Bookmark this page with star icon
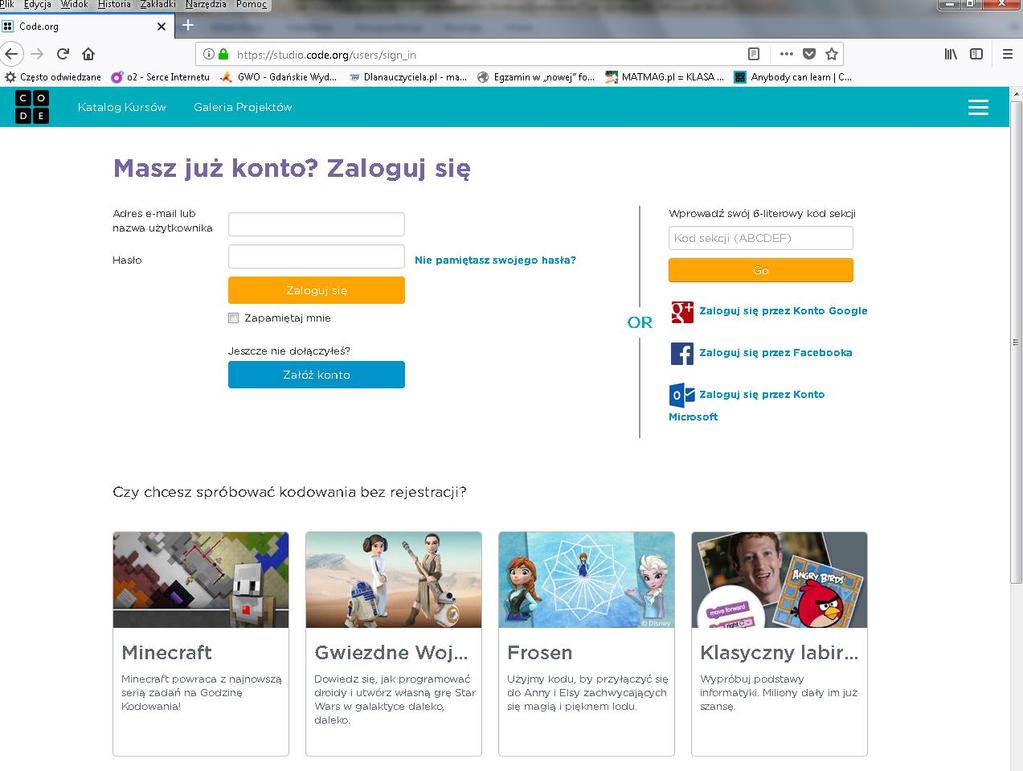Image resolution: width=1023 pixels, height=771 pixels. 831,54
